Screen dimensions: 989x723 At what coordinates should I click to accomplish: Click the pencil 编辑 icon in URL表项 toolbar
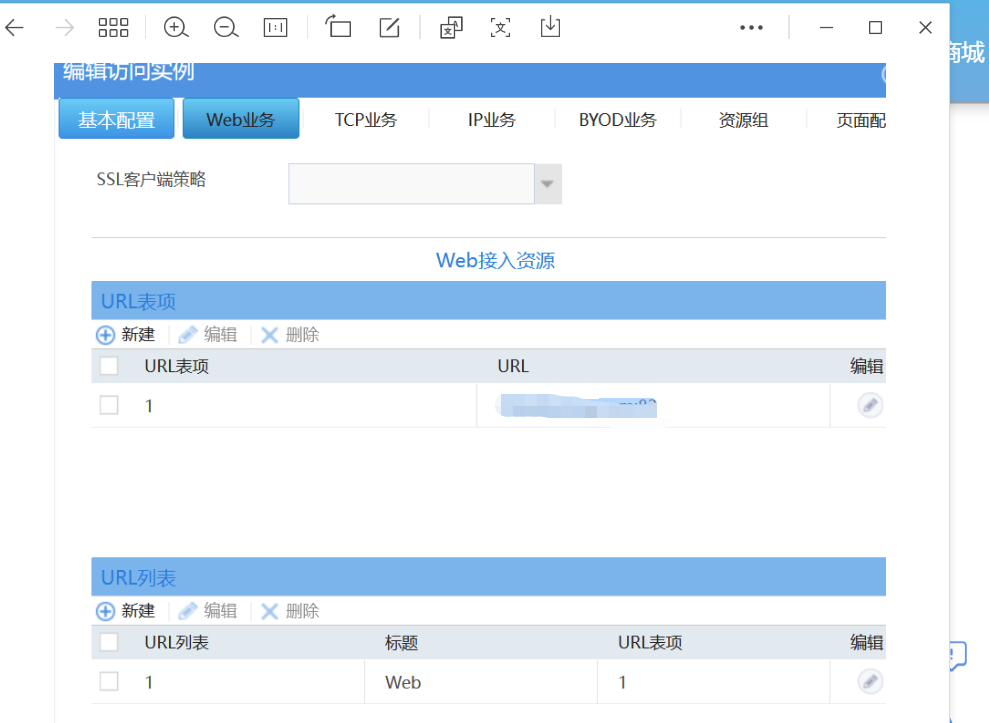click(188, 335)
